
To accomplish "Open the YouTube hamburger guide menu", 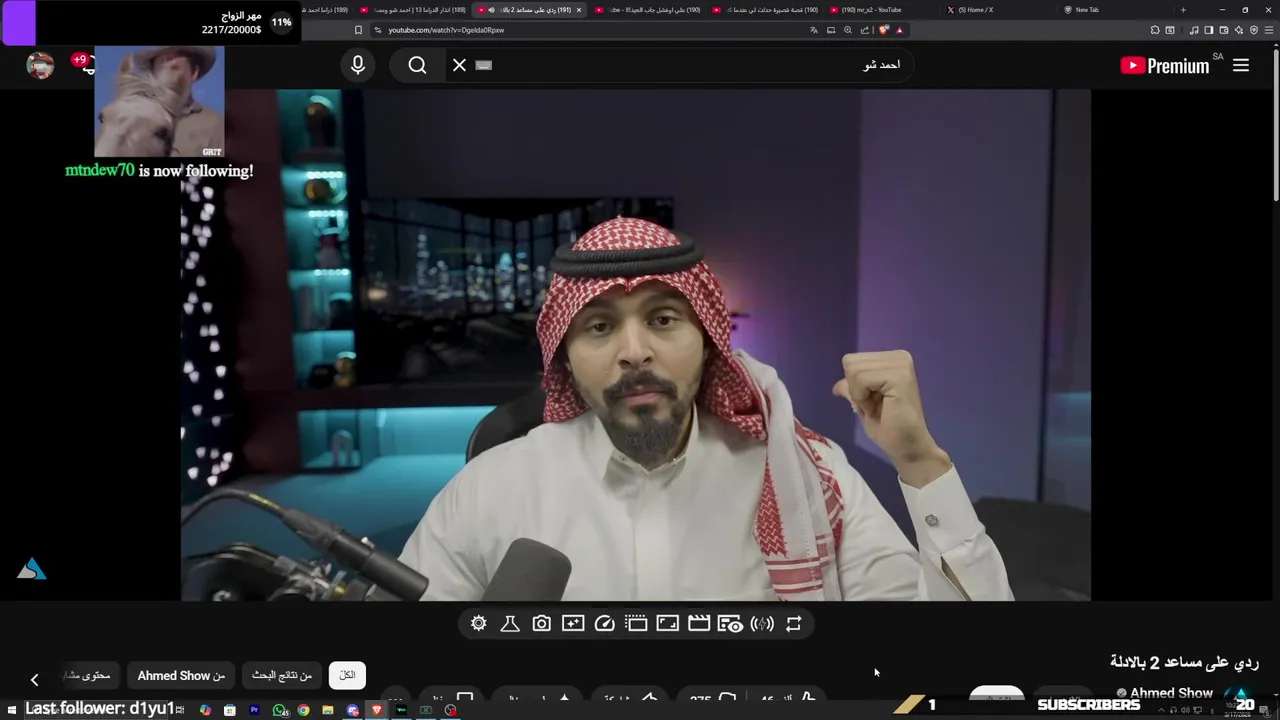I will click(x=1241, y=65).
